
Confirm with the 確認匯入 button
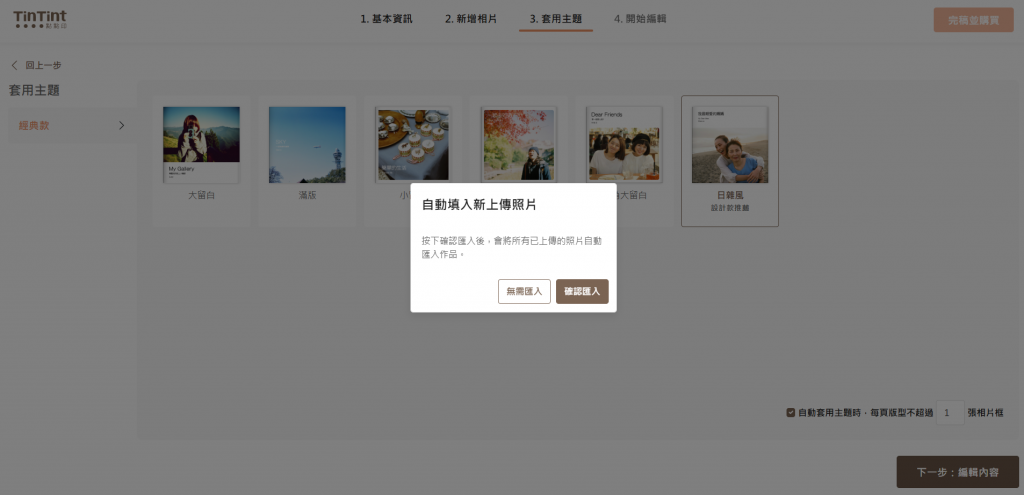pos(582,291)
